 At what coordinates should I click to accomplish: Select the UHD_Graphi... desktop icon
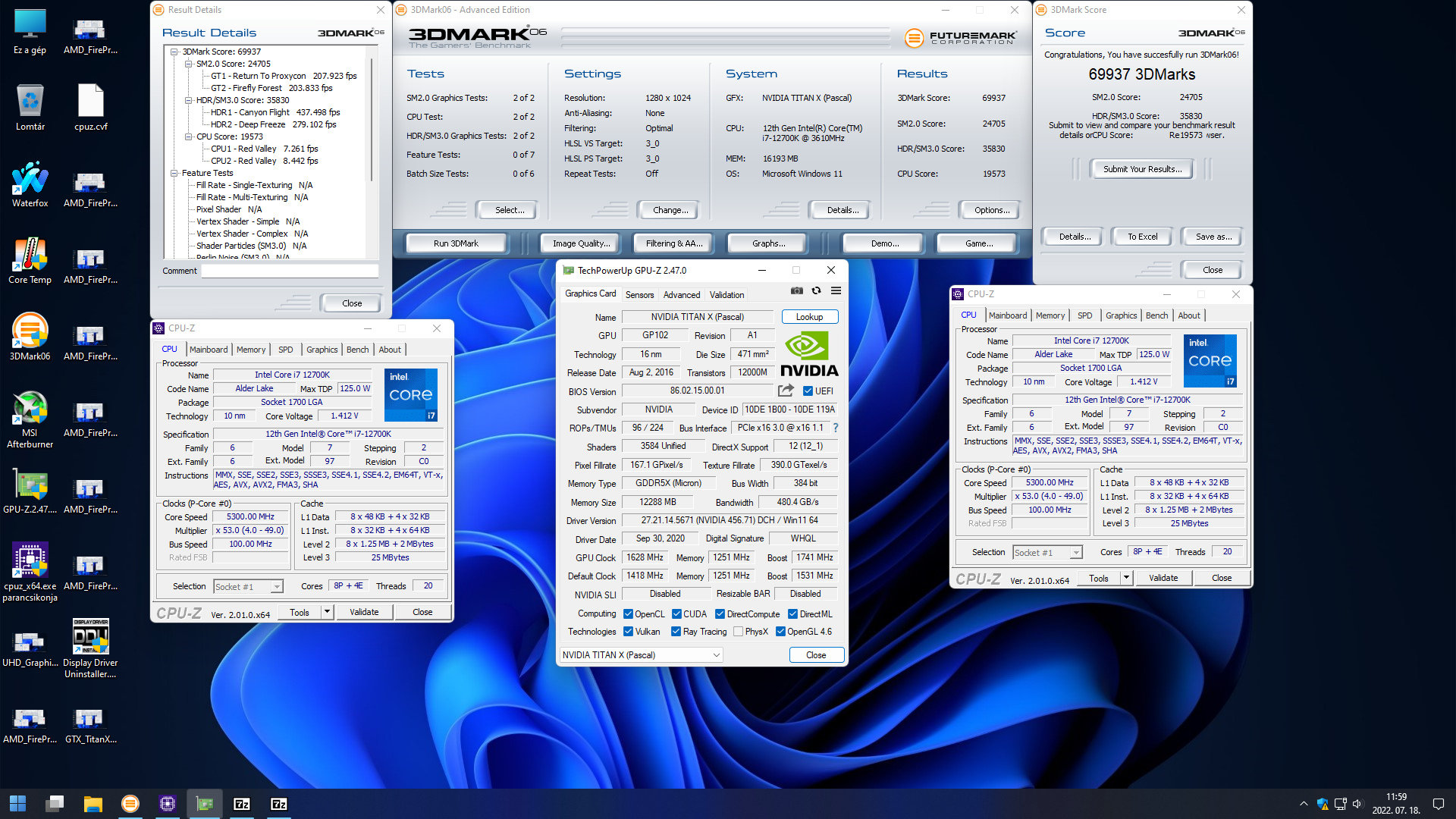click(x=30, y=648)
